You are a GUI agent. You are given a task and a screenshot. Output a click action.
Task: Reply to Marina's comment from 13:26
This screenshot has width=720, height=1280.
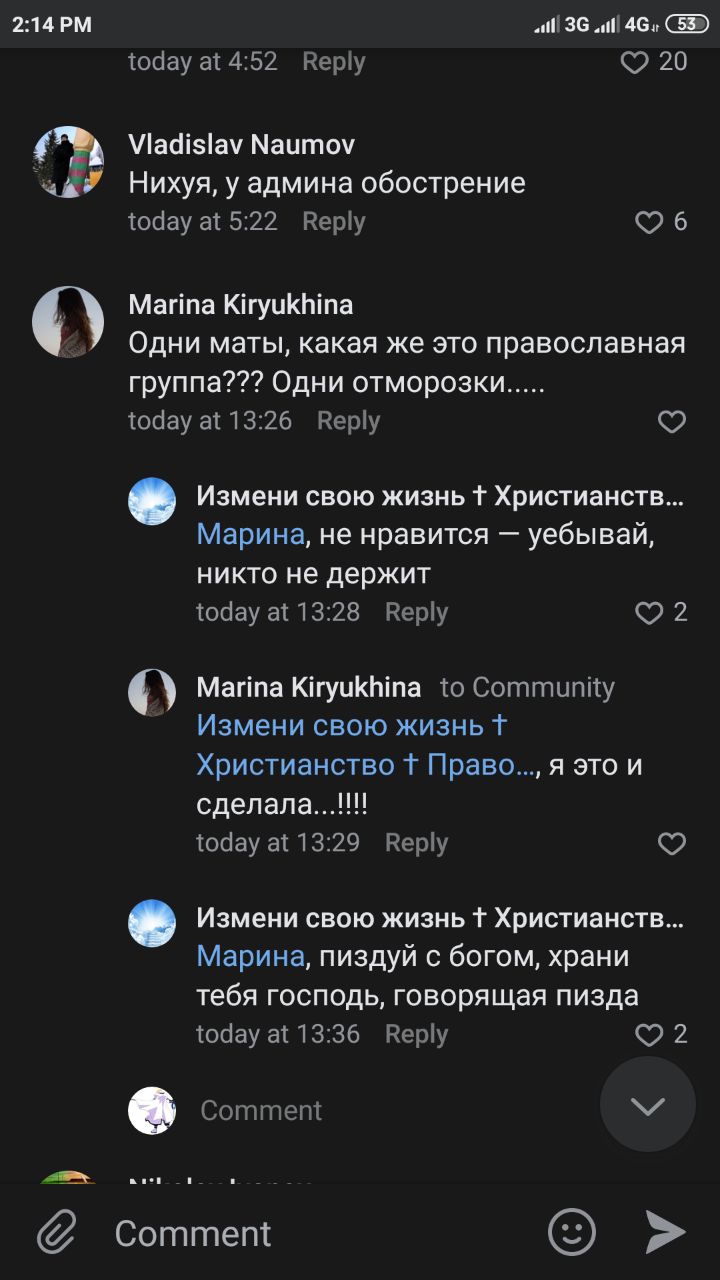coord(348,421)
